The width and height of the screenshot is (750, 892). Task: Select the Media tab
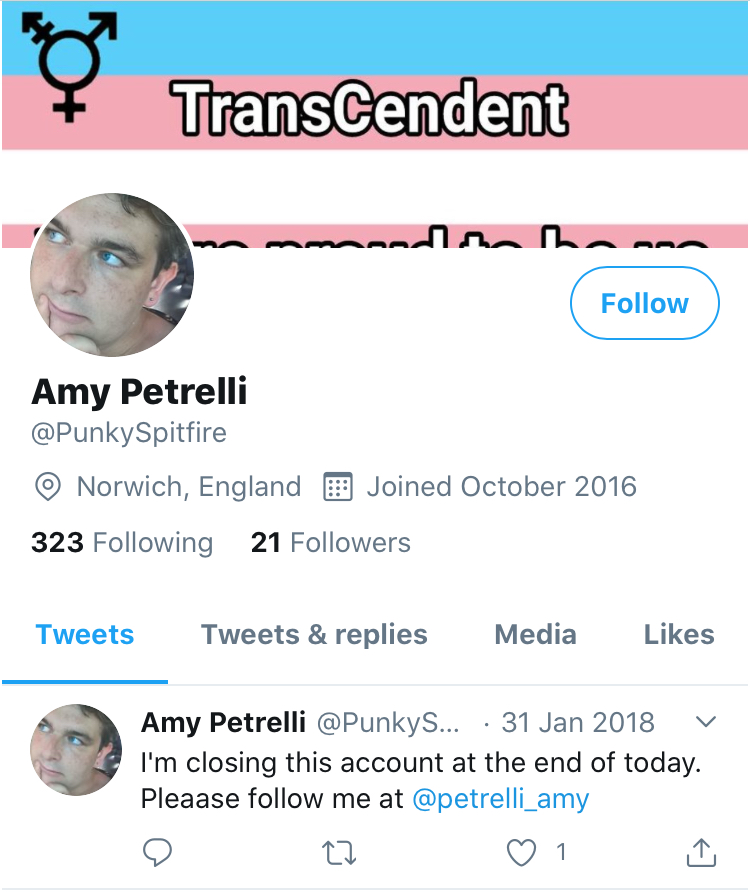pyautogui.click(x=535, y=634)
